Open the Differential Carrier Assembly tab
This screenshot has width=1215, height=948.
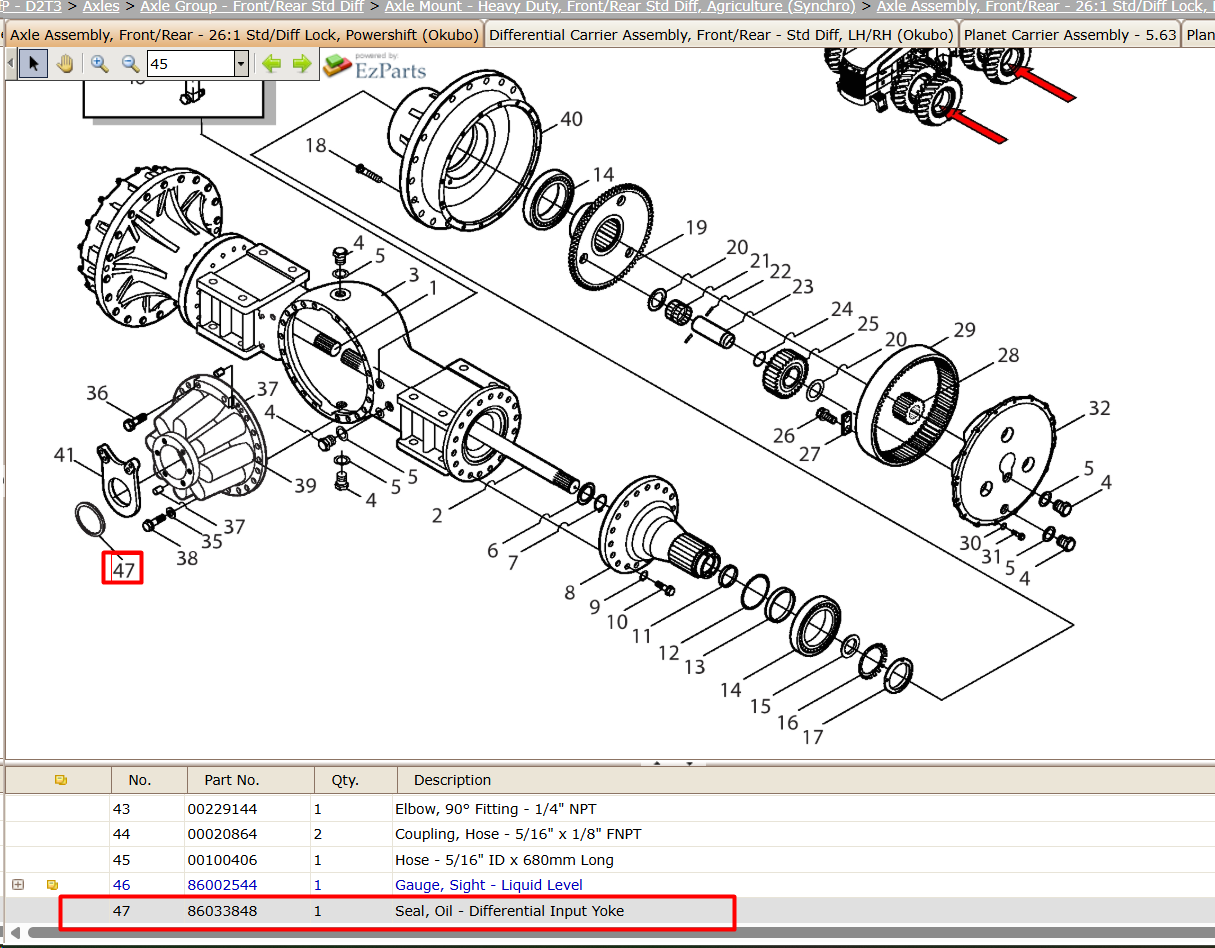(x=721, y=35)
